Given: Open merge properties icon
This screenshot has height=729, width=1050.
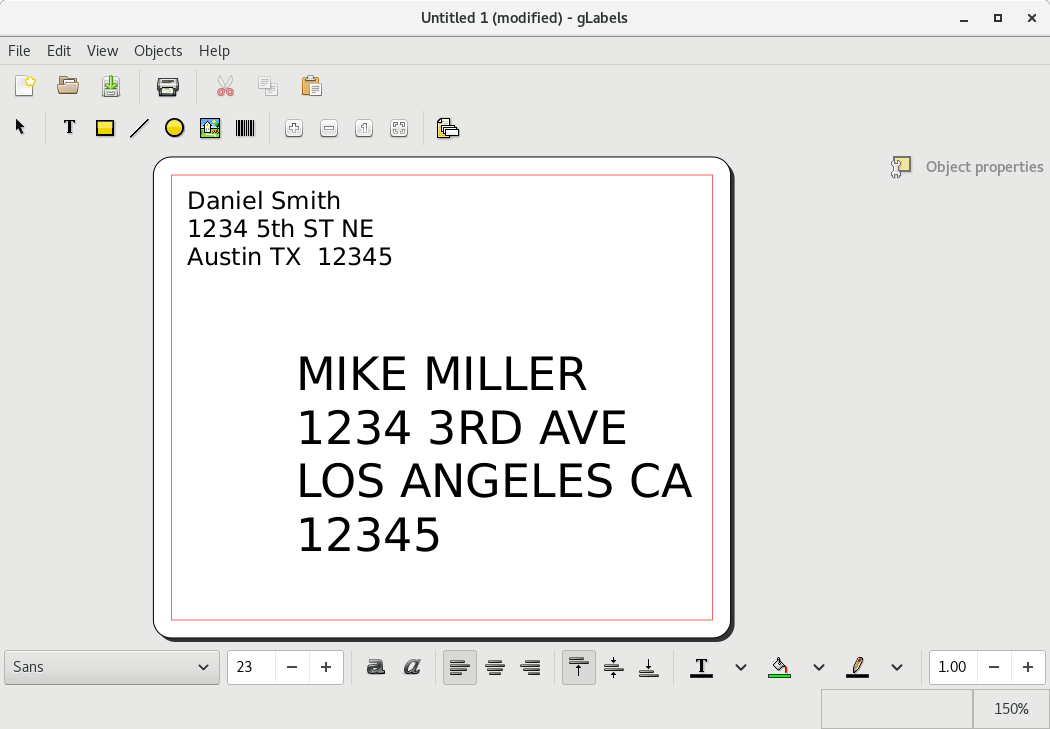Looking at the screenshot, I should (447, 128).
